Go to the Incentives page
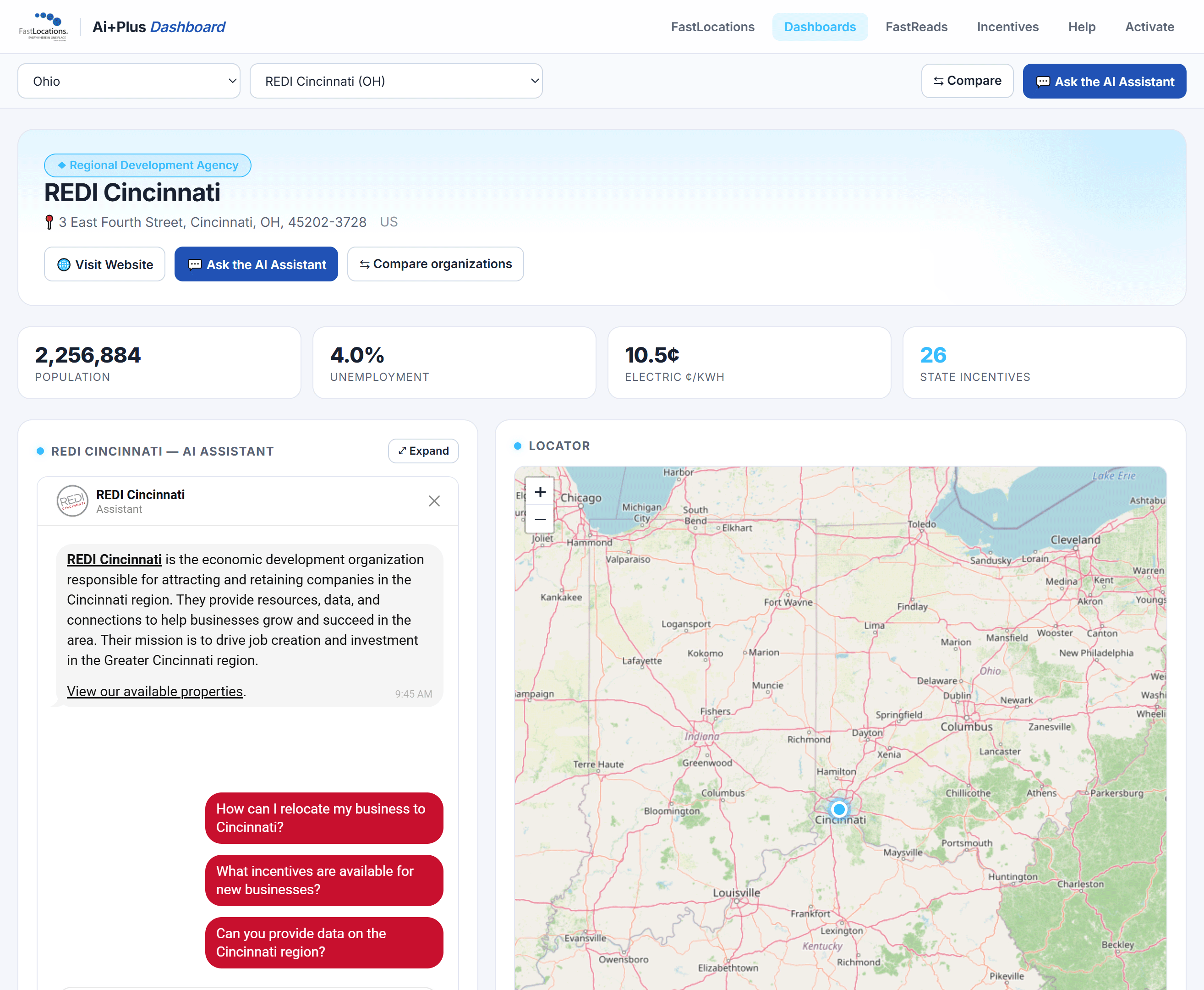Viewport: 1204px width, 990px height. point(1007,27)
